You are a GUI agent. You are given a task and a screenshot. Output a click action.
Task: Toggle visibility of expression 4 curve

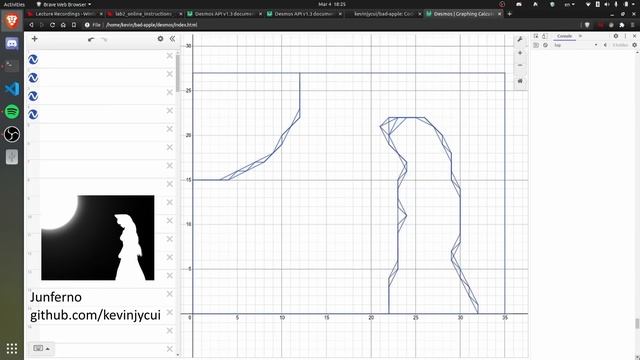click(33, 114)
